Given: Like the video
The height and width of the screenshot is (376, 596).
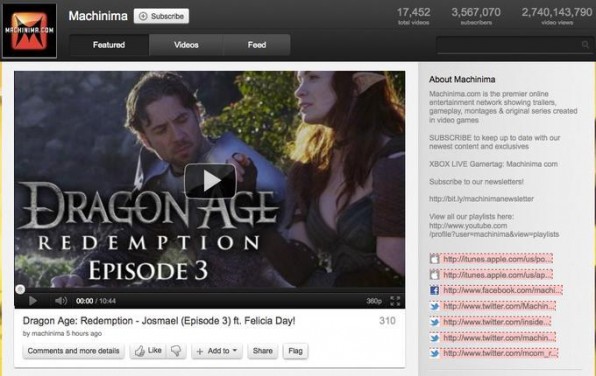Looking at the screenshot, I should (x=149, y=351).
